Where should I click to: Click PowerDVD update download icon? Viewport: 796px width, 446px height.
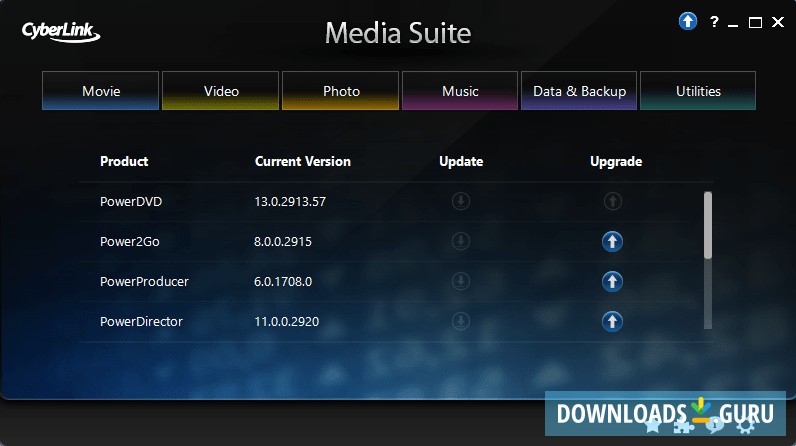coord(461,201)
